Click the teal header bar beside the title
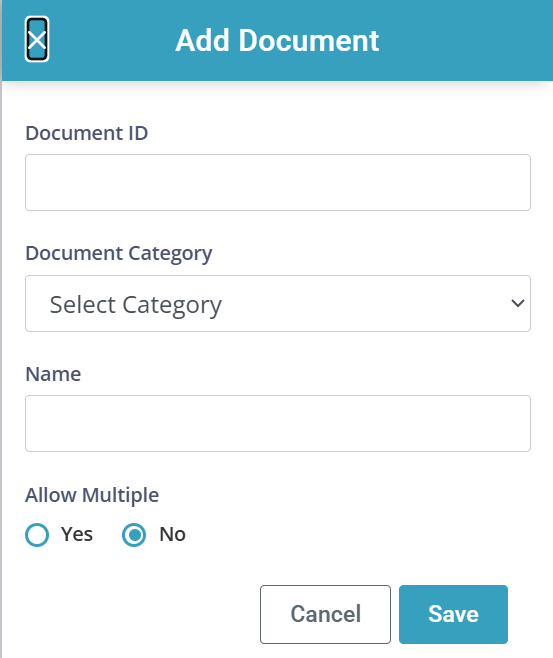553x658 pixels. (x=466, y=40)
